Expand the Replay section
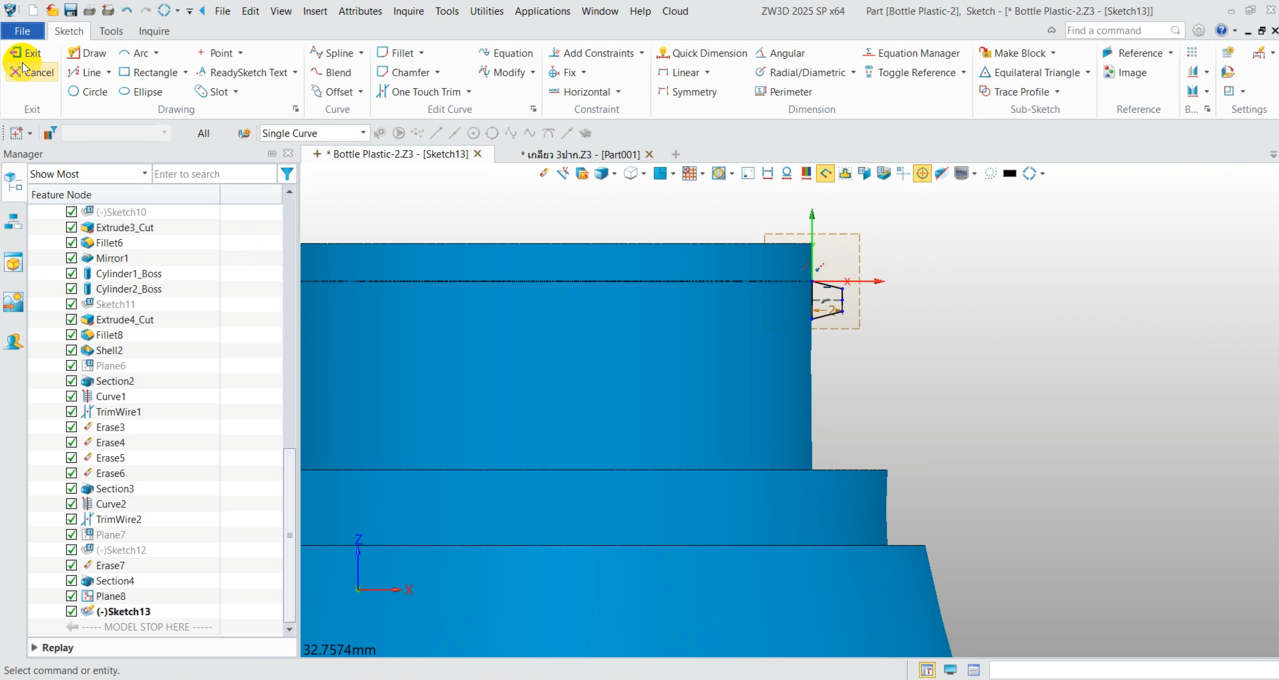 point(35,648)
